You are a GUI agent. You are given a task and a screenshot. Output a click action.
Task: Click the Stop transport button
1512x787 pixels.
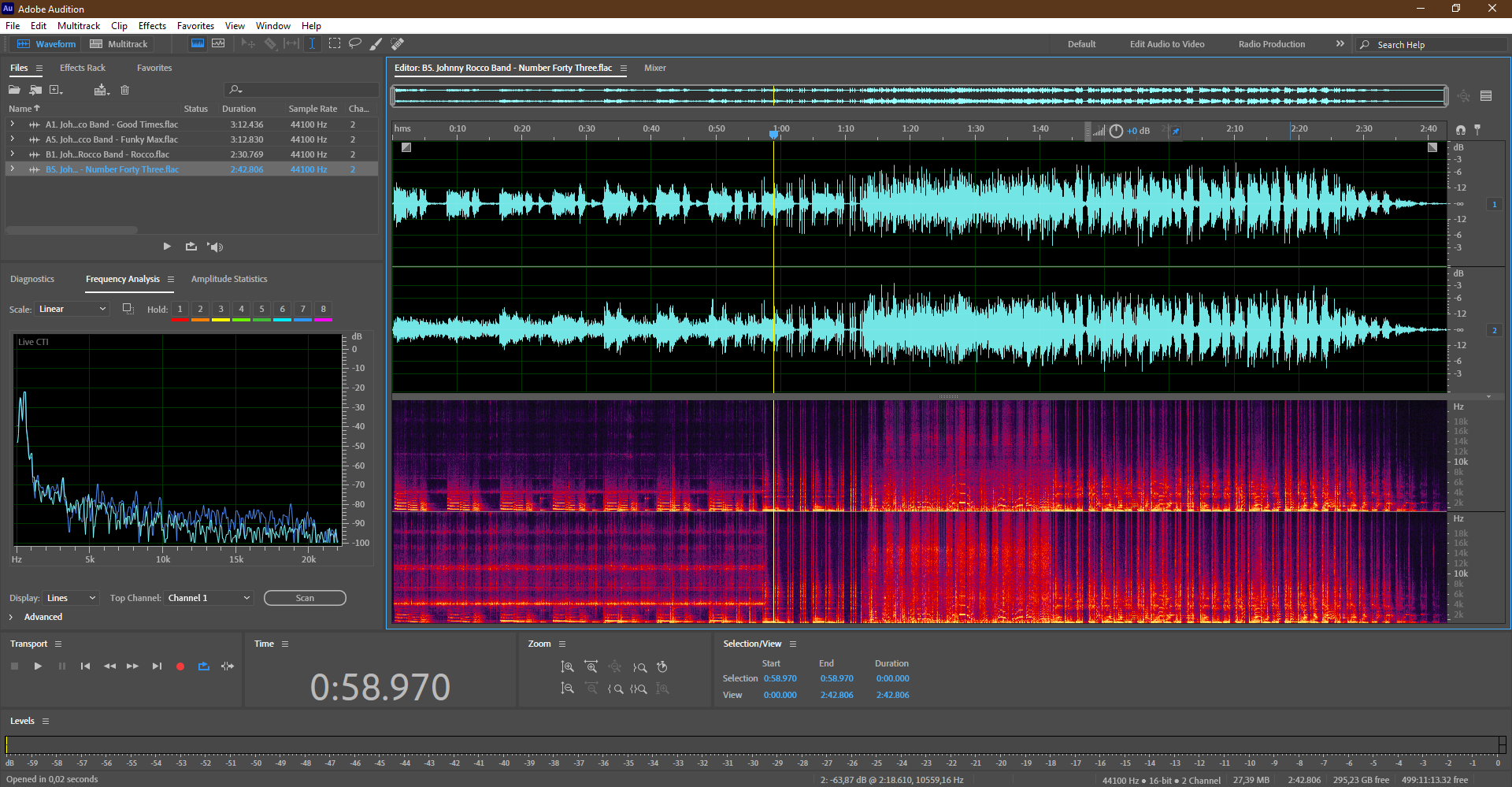coord(14,666)
